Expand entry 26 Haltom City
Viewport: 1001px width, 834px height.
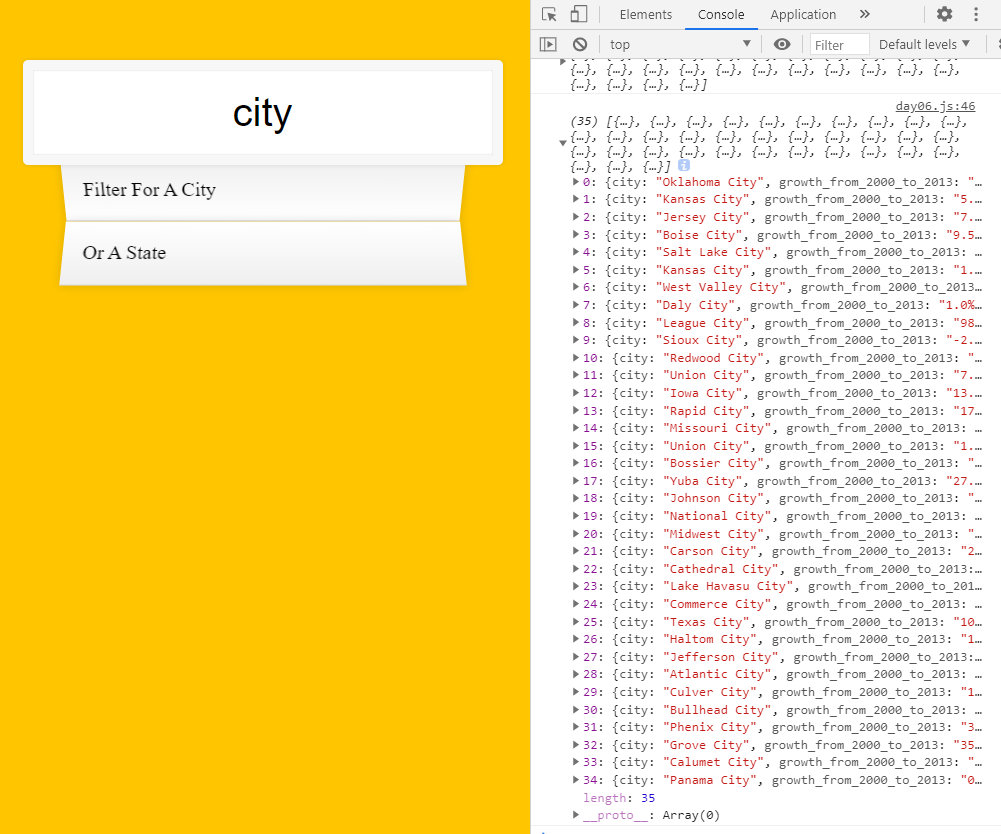576,640
